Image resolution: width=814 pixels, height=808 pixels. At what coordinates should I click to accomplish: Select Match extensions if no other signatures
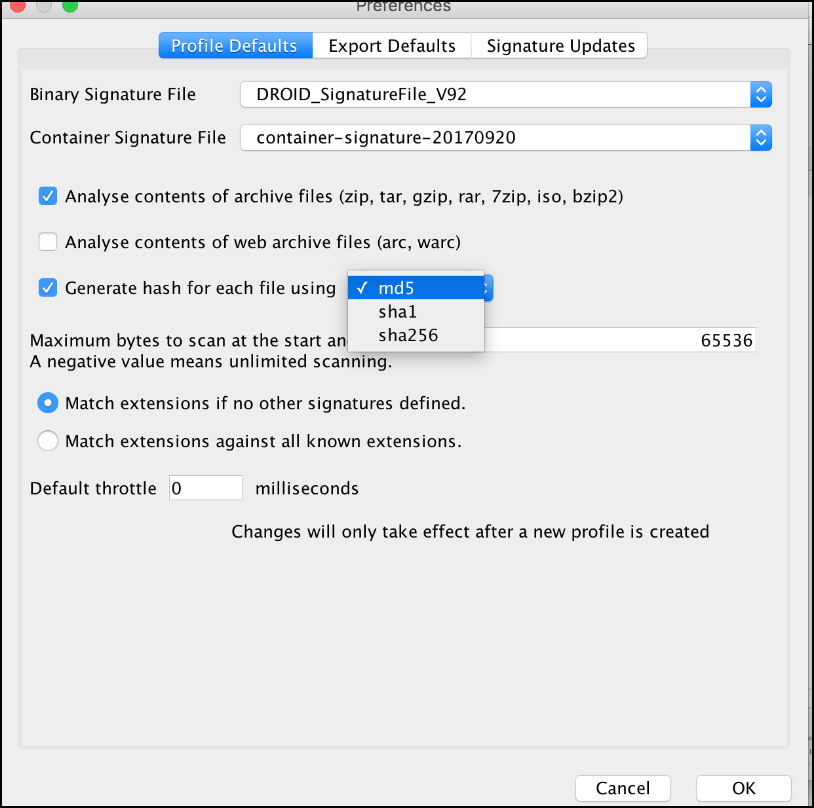click(47, 403)
